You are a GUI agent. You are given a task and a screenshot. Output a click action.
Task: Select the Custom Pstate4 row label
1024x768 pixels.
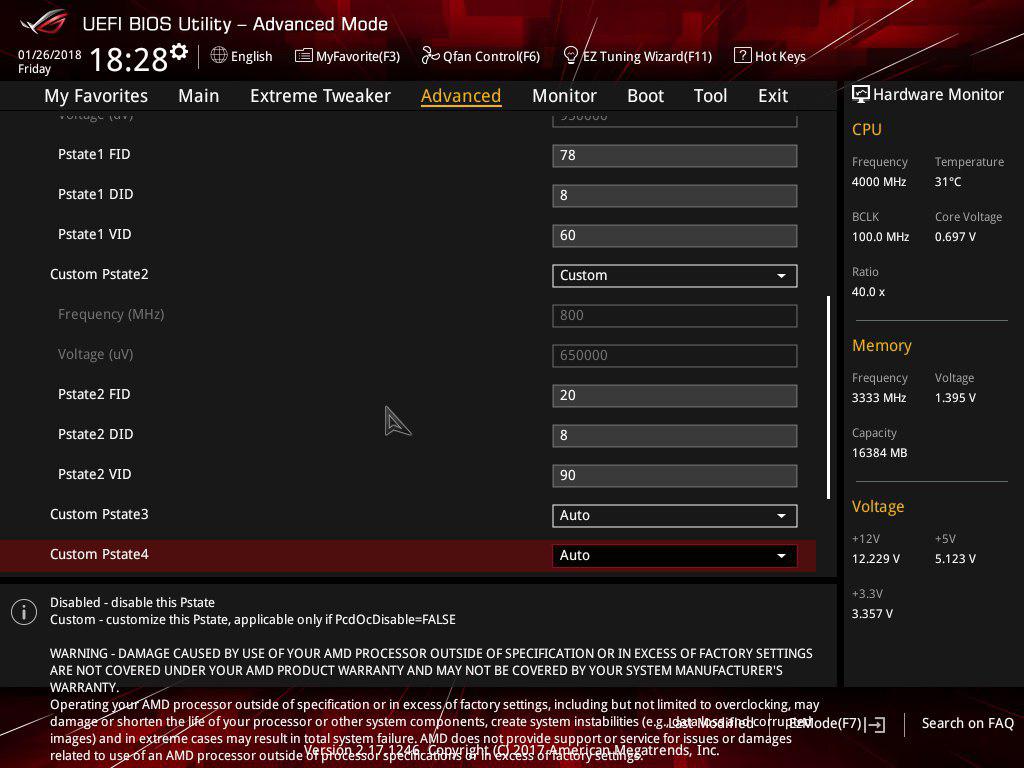click(99, 554)
